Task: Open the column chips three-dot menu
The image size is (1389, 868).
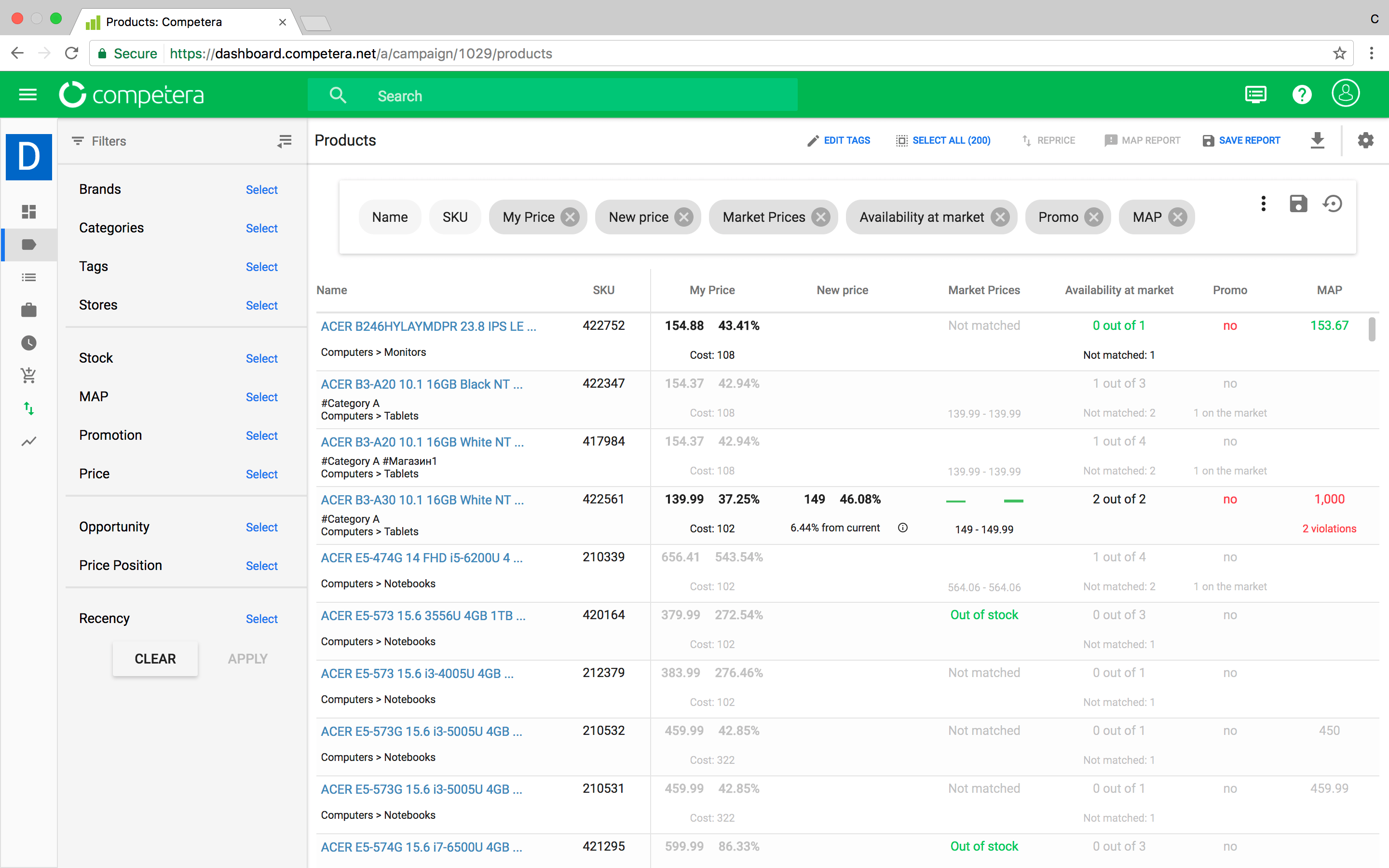Action: [1263, 204]
